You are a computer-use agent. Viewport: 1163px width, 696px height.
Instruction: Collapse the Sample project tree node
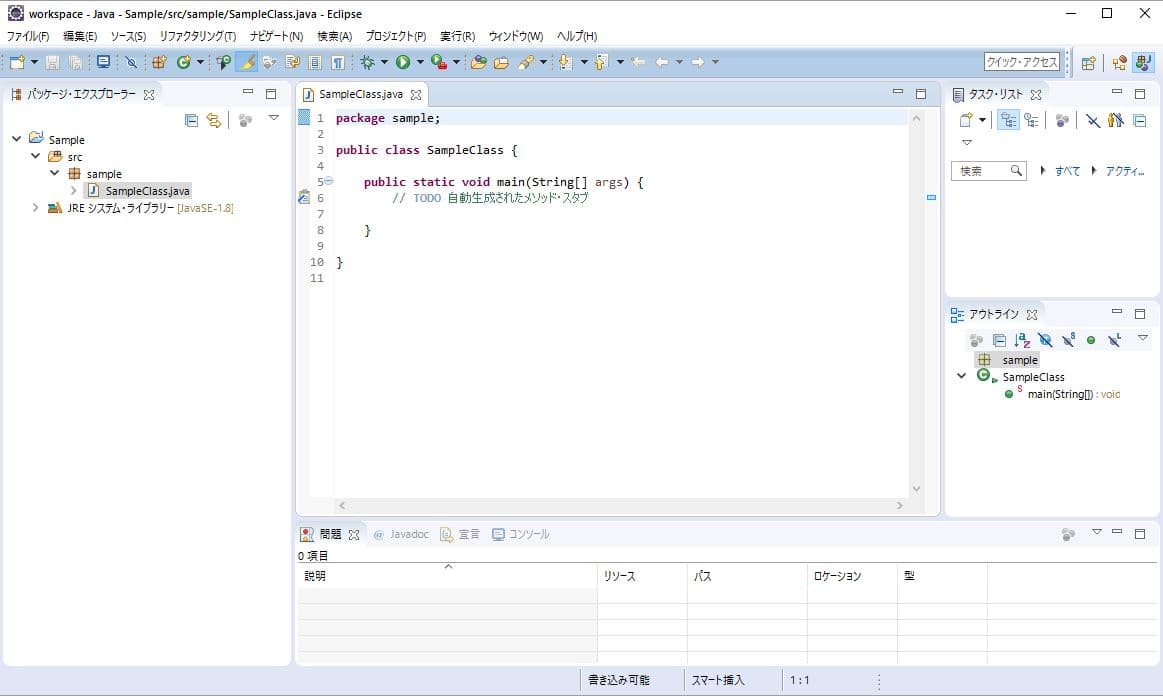[17, 139]
